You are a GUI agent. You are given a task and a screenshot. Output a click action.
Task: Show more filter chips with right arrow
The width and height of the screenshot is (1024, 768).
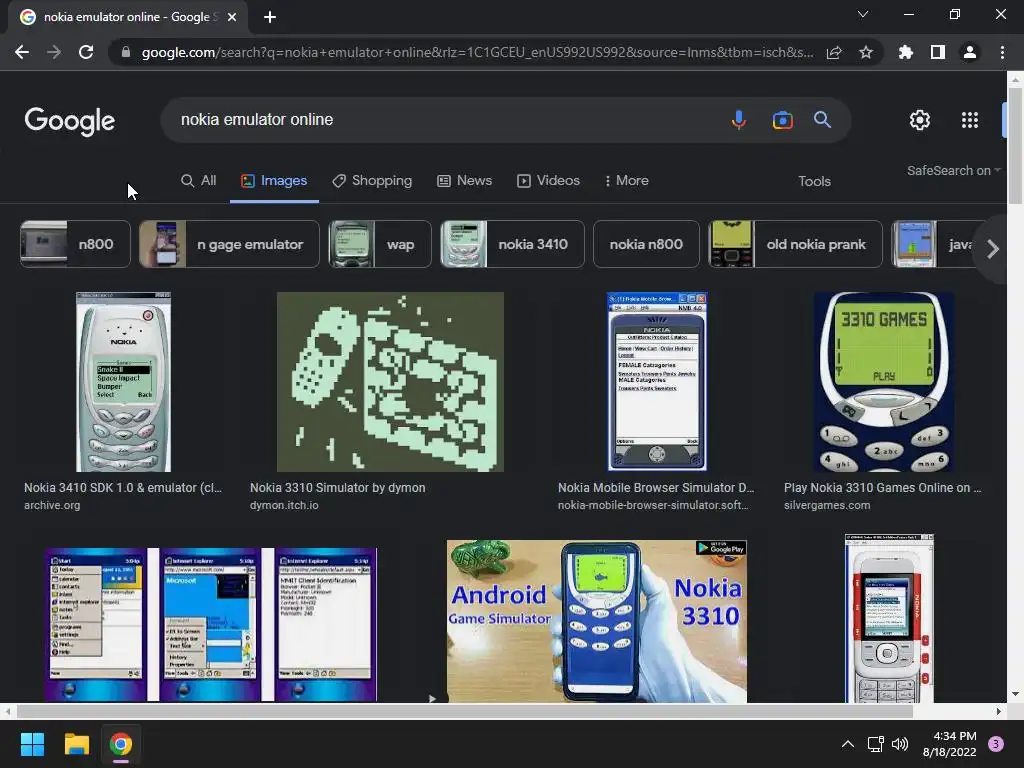(x=993, y=249)
